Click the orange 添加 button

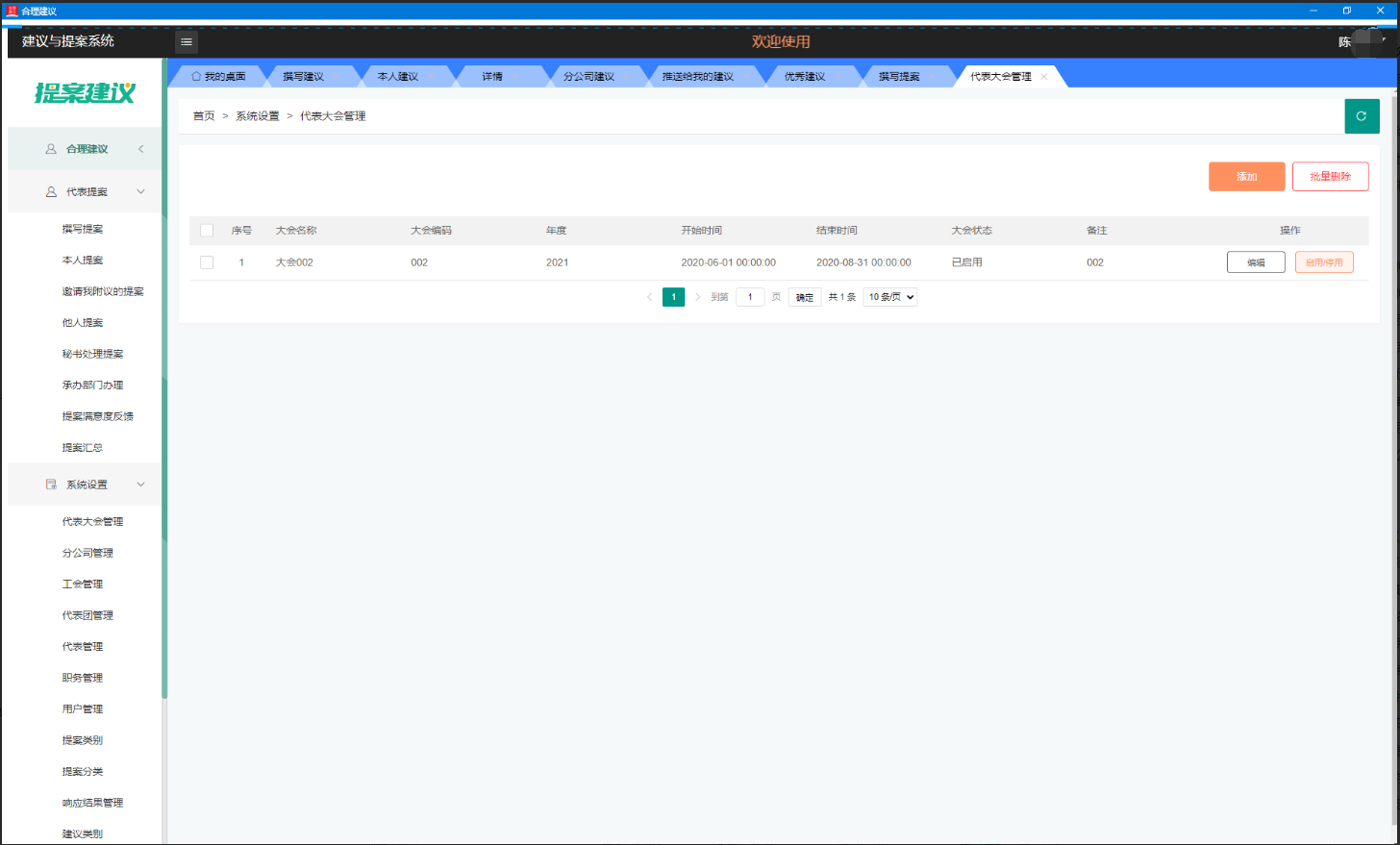point(1246,177)
